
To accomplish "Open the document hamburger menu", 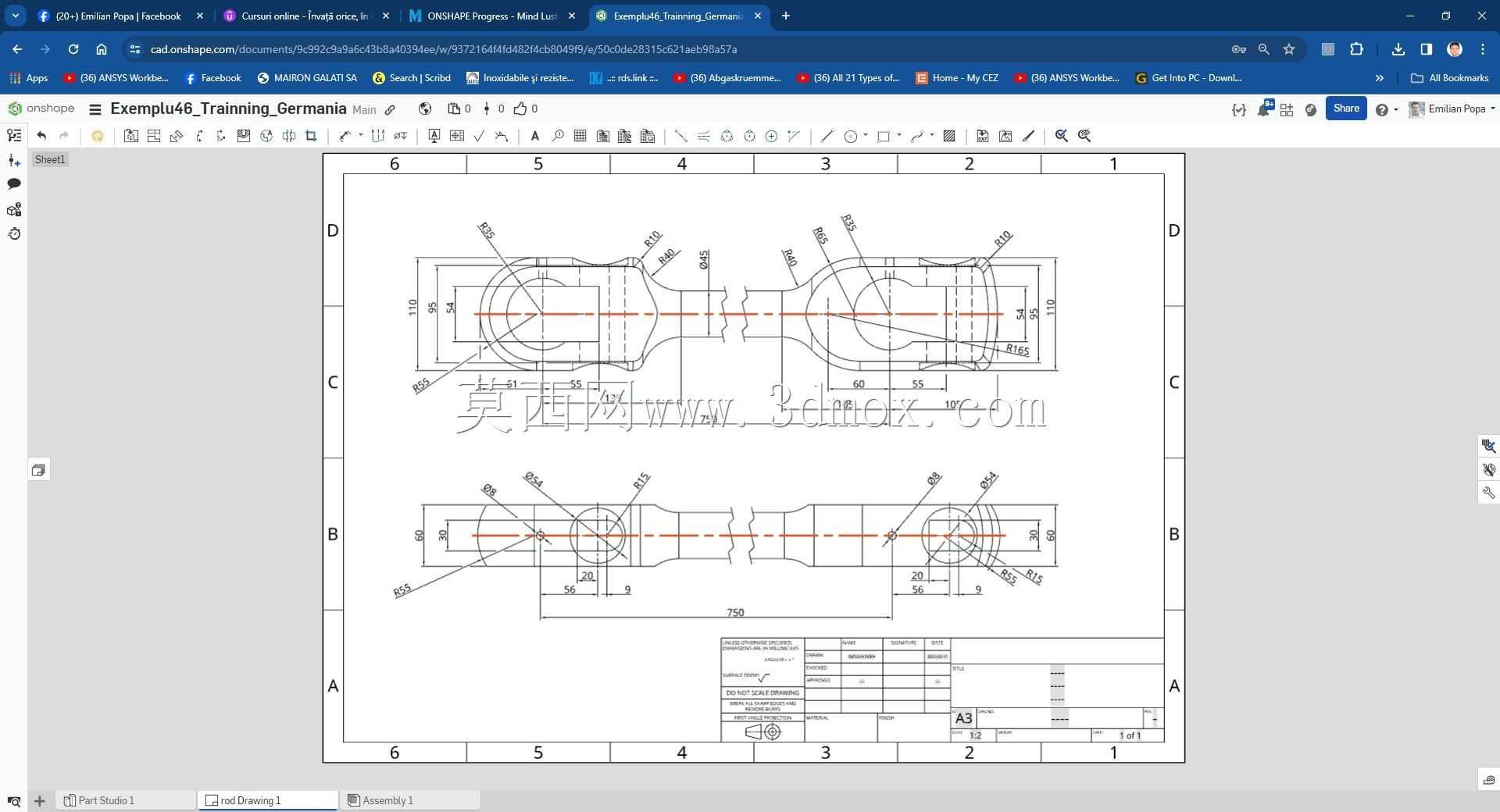I will 95,109.
